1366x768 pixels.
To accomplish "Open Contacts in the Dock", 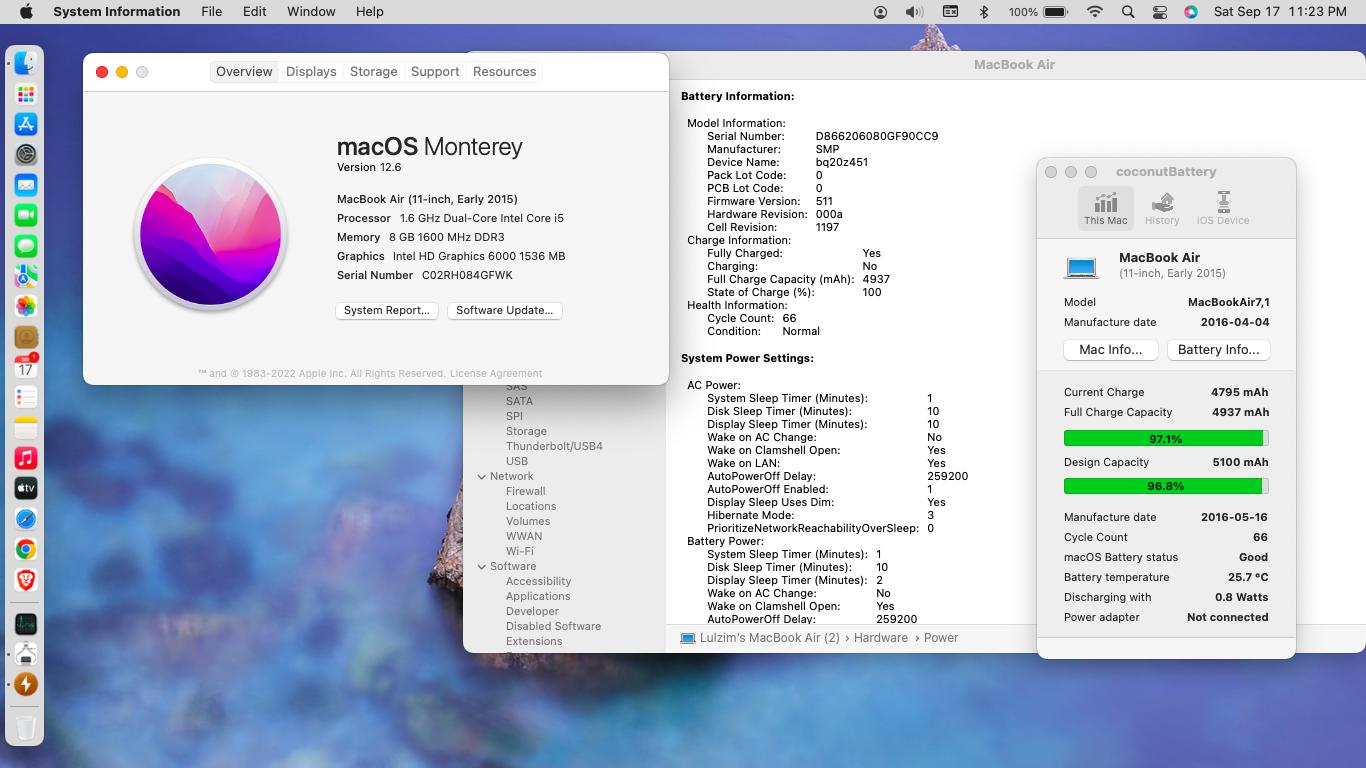I will pos(26,337).
